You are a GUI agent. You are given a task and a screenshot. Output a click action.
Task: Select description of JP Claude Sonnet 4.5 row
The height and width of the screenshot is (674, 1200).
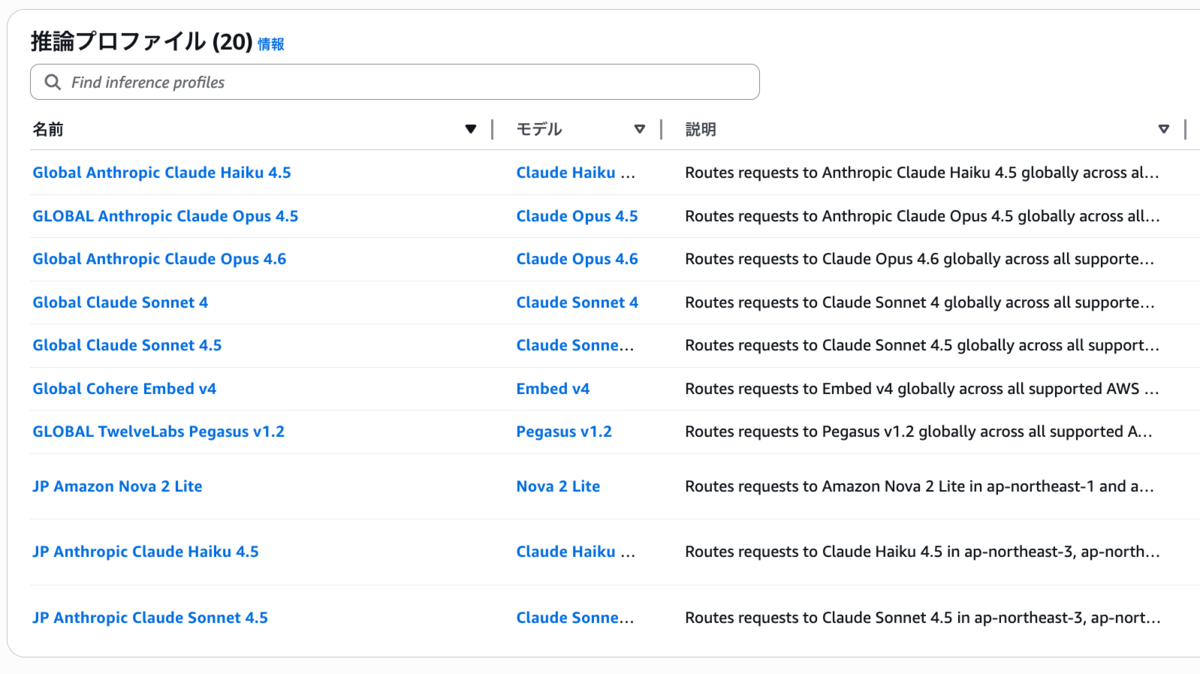(922, 617)
